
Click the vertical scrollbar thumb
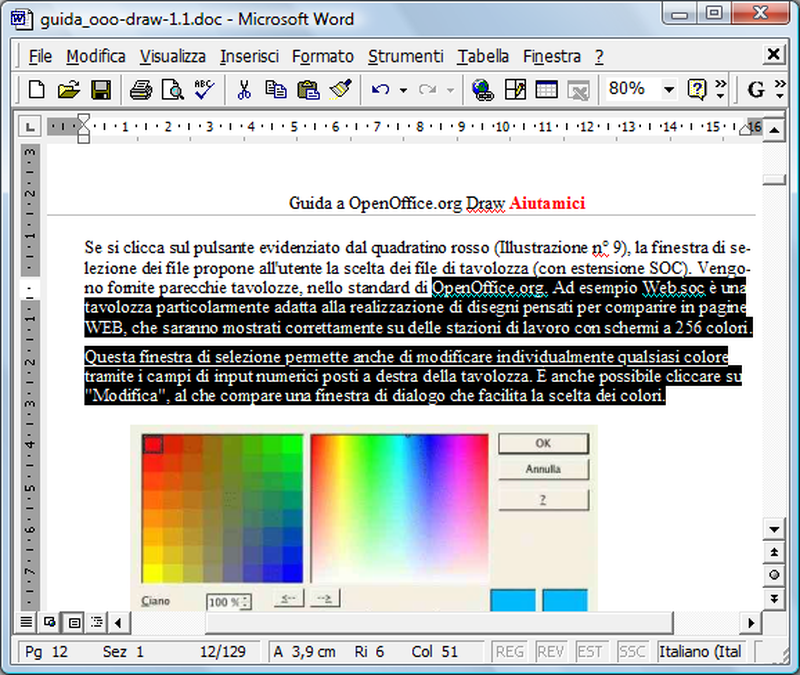point(774,180)
